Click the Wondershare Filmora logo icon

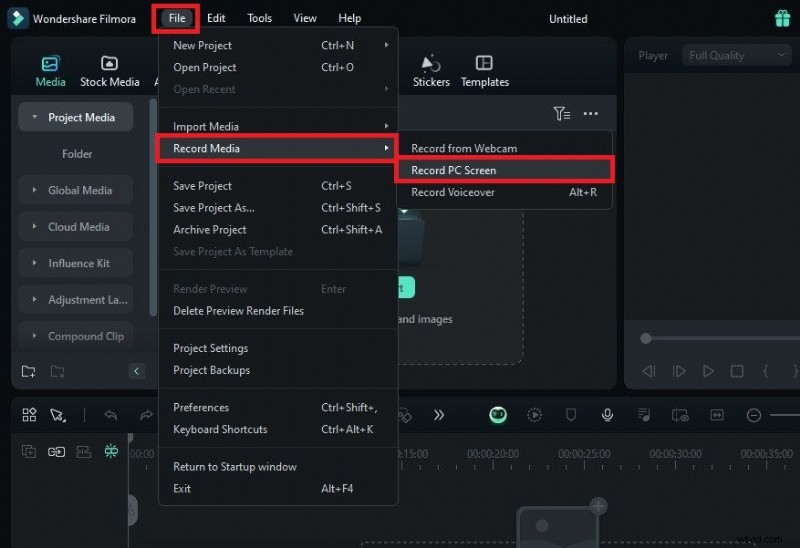[18, 18]
